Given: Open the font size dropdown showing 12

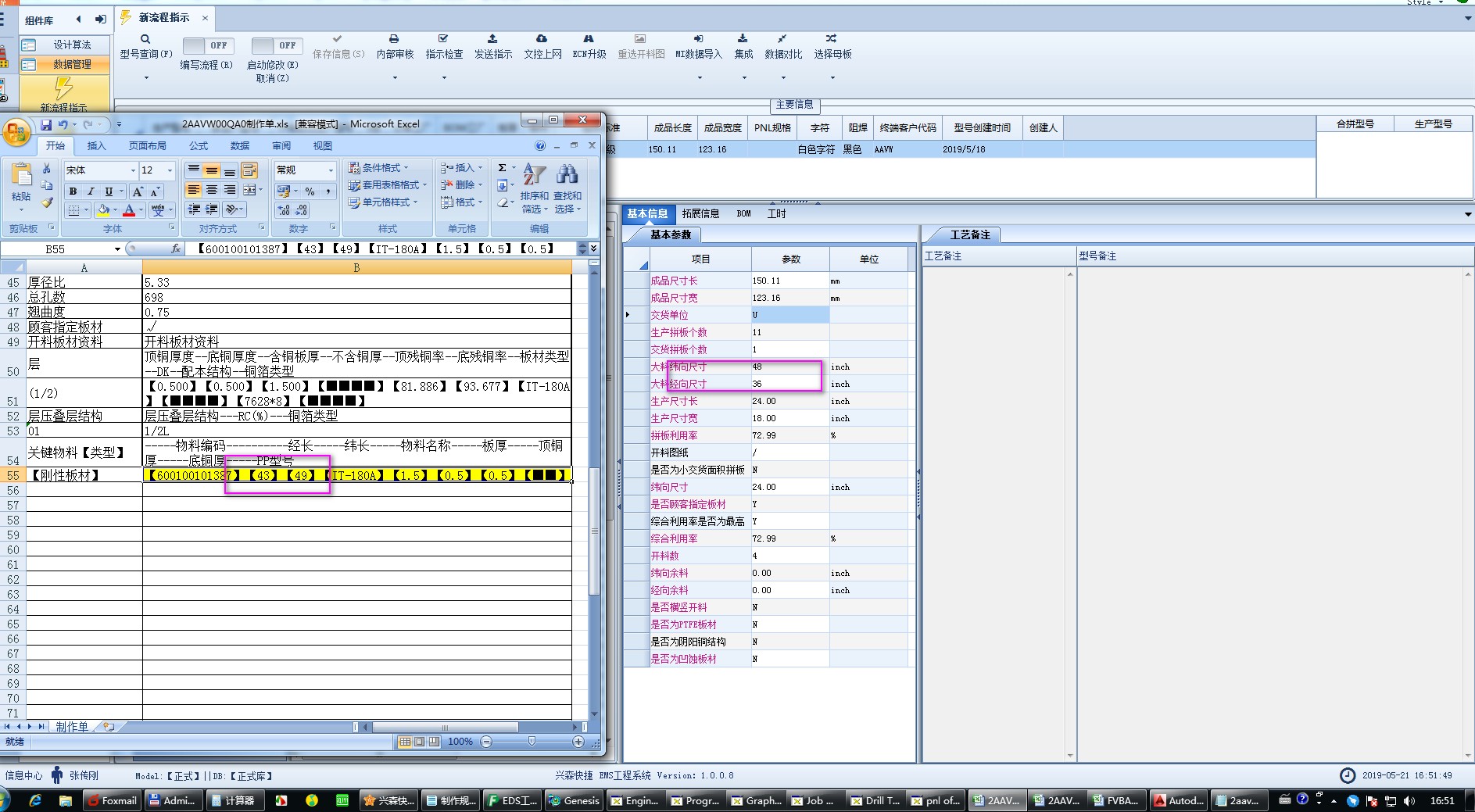Looking at the screenshot, I should pyautogui.click(x=170, y=170).
